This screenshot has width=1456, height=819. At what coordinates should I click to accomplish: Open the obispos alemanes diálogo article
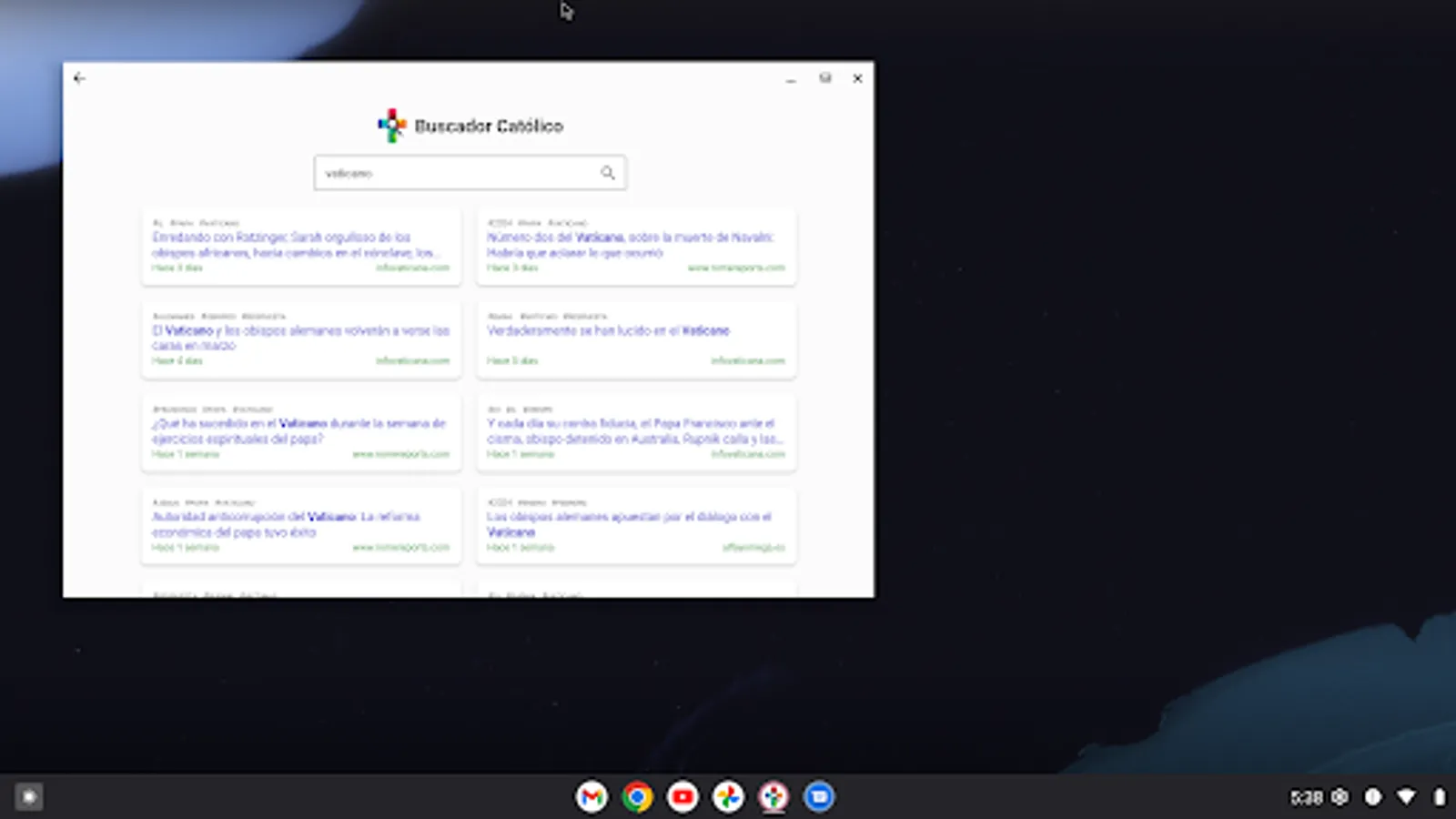[x=629, y=524]
